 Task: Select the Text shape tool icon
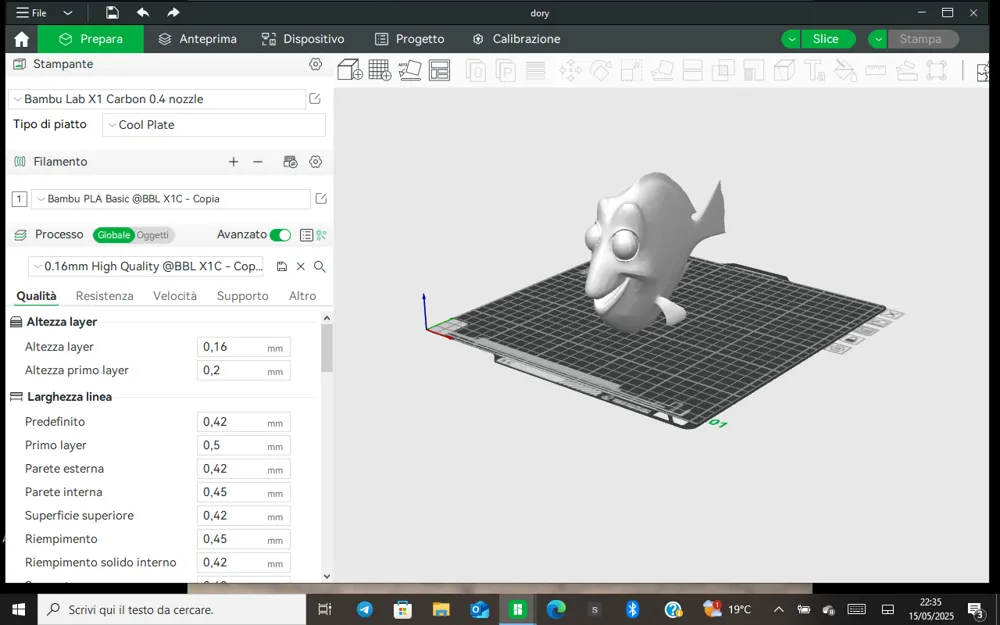point(814,70)
